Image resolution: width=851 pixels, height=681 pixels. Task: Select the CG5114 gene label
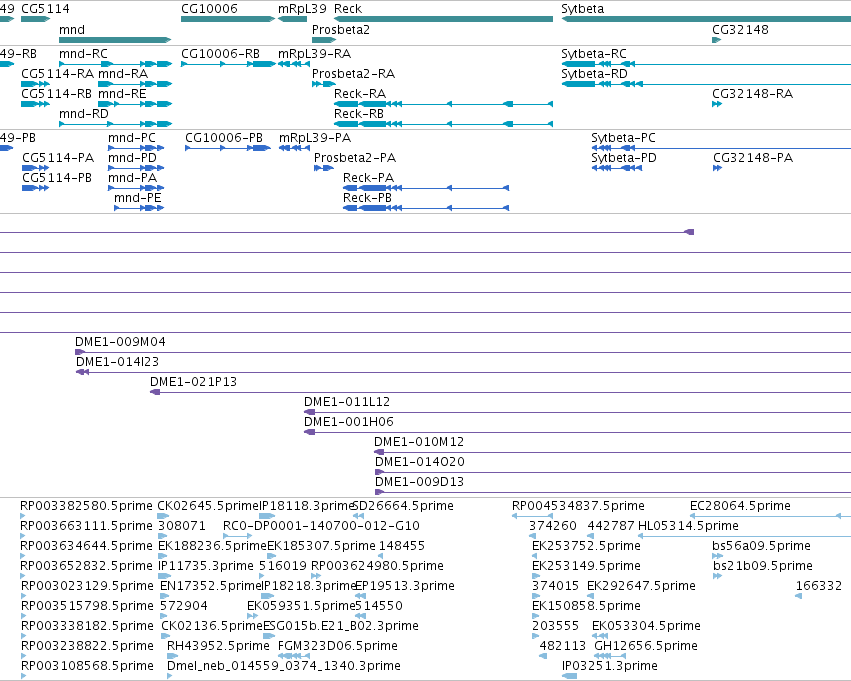coord(46,9)
